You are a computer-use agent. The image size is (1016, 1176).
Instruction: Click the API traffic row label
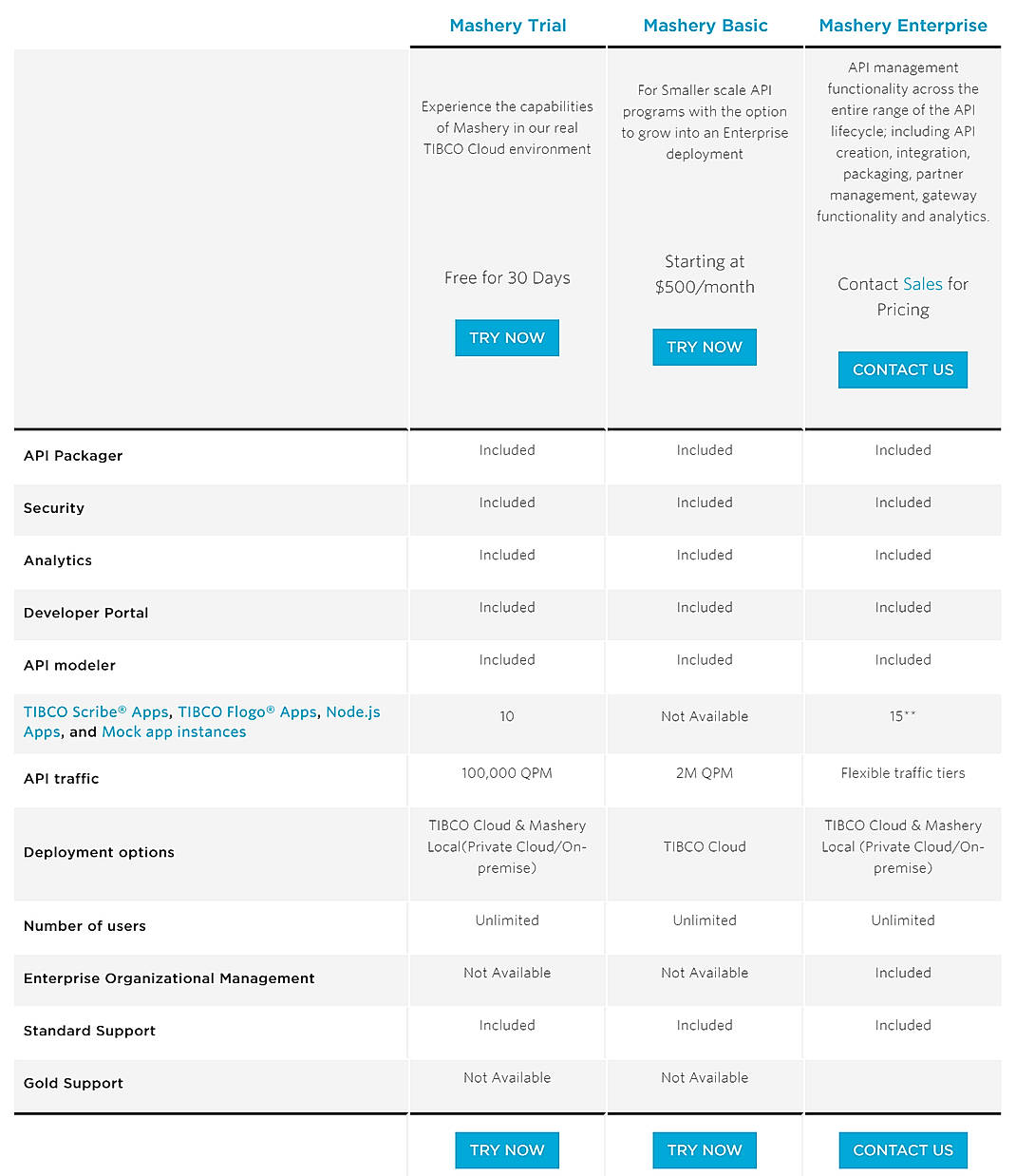(x=61, y=778)
